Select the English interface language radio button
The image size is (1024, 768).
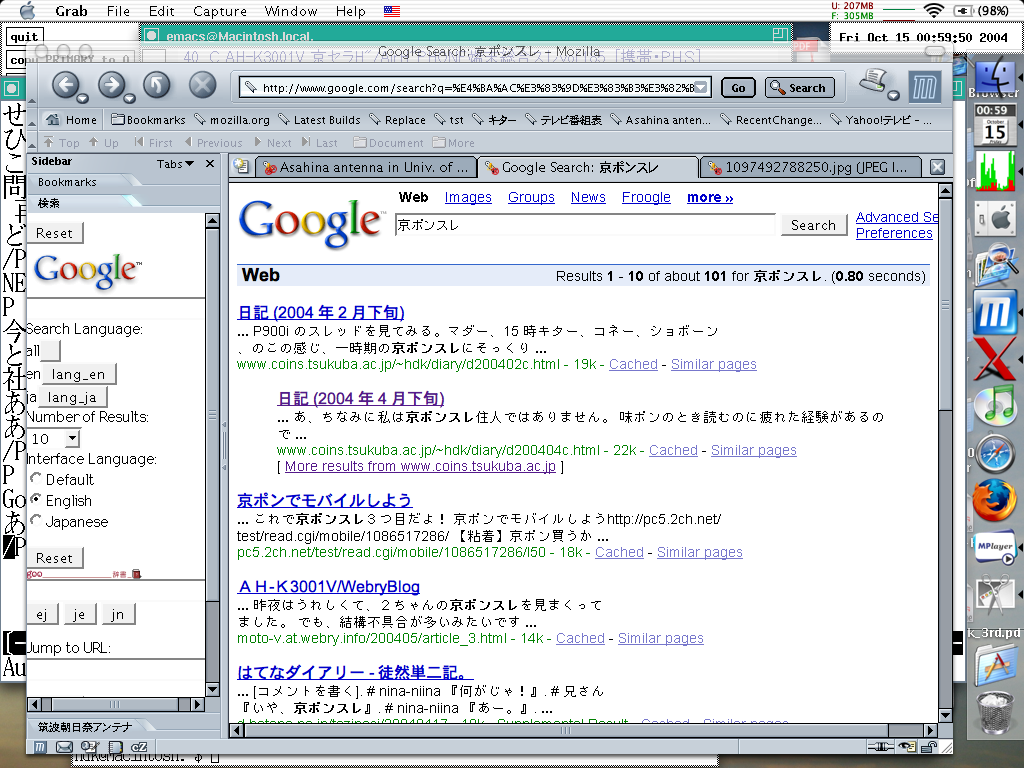tap(36, 499)
